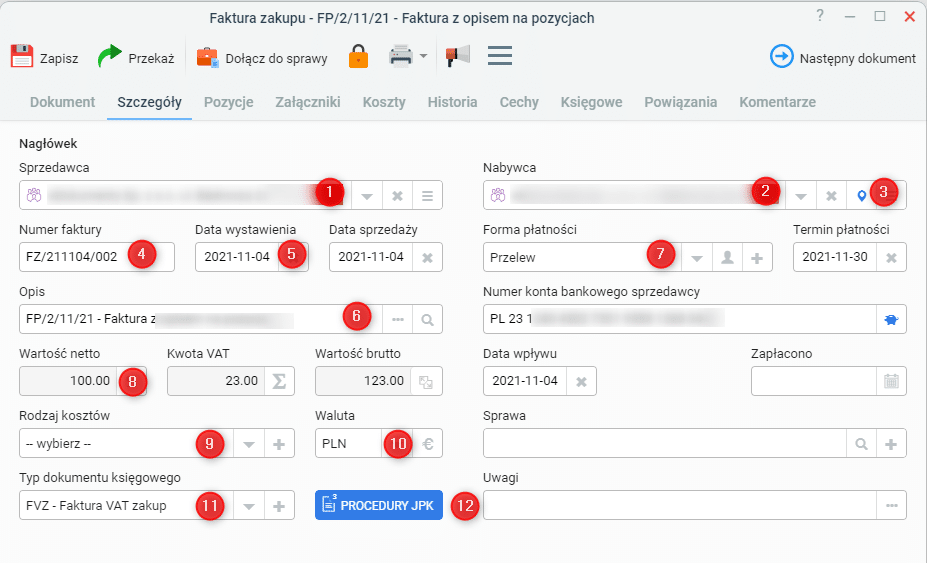Open the Koszty tab
Viewport: 927px width, 563px height.
point(384,102)
